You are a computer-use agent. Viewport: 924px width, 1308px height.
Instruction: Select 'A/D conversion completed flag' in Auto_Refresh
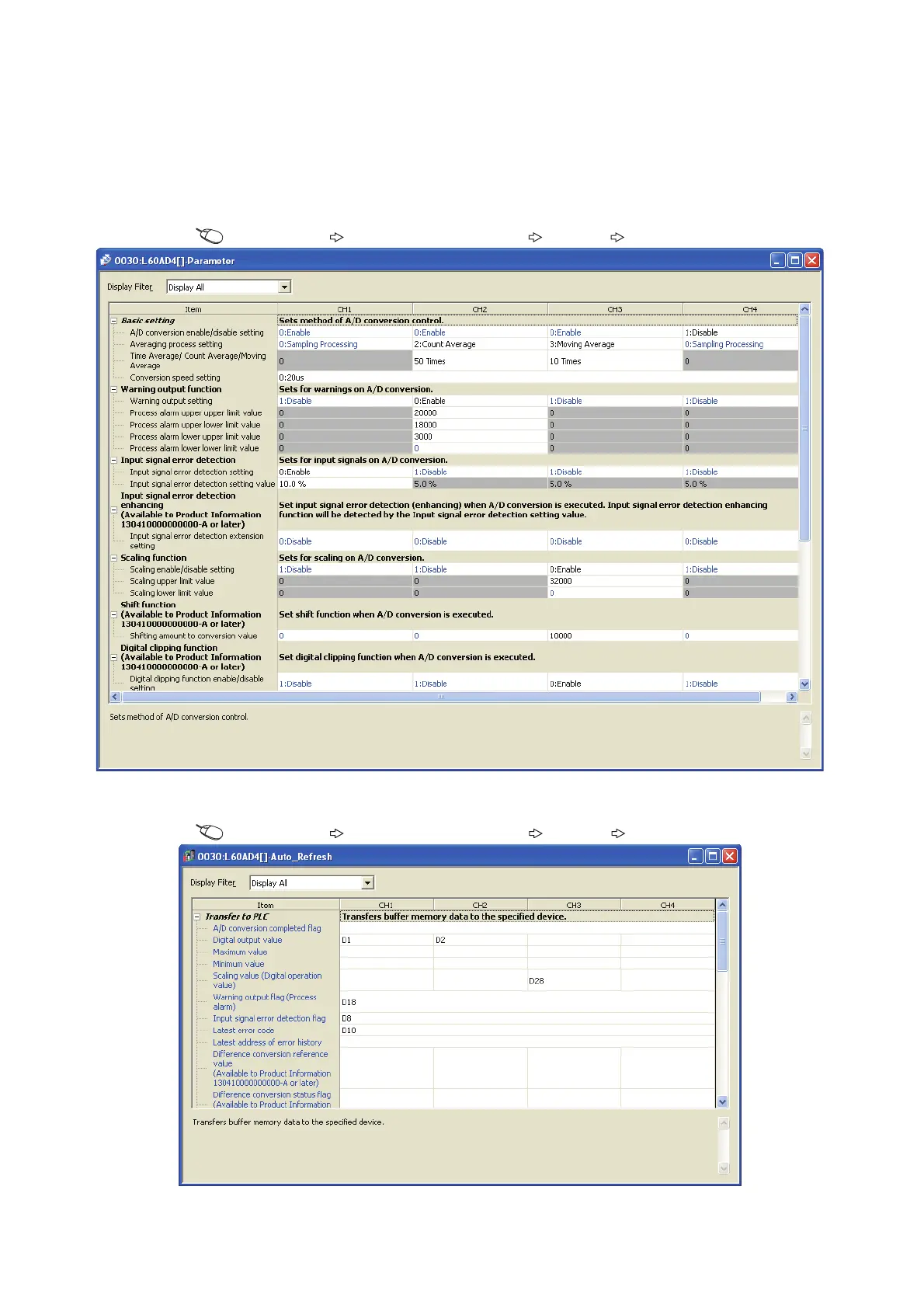tap(266, 928)
